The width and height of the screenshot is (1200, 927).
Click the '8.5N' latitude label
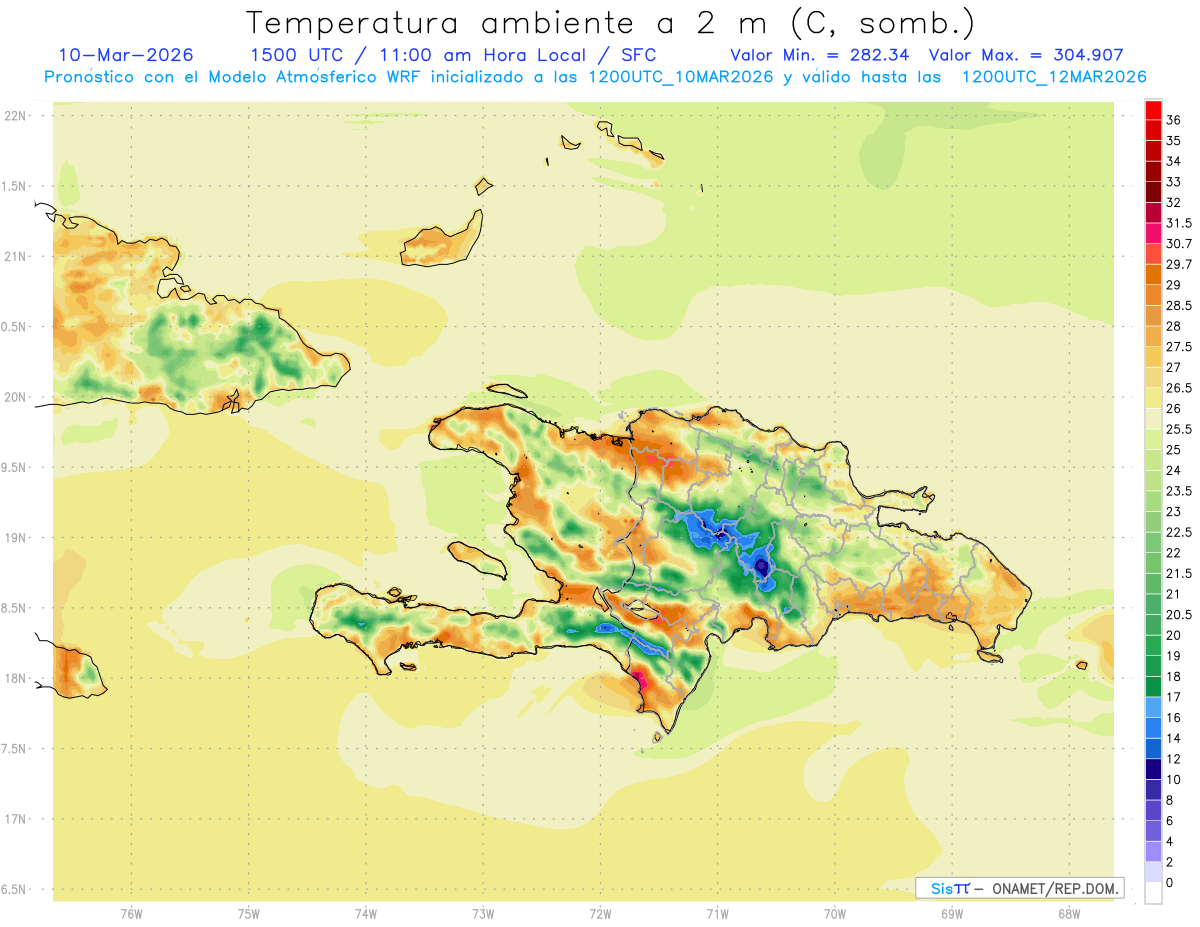click(x=14, y=608)
